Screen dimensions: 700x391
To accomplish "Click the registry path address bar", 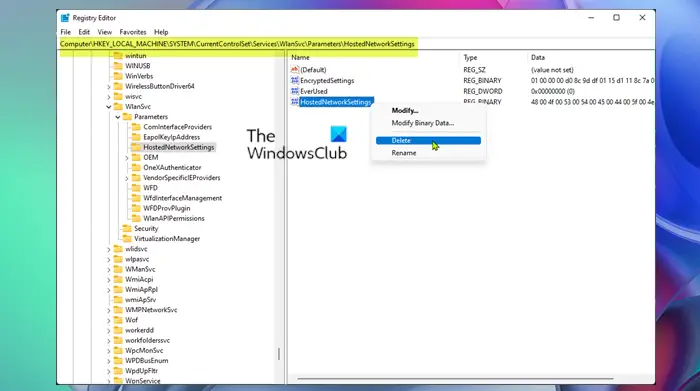I will tap(356, 44).
